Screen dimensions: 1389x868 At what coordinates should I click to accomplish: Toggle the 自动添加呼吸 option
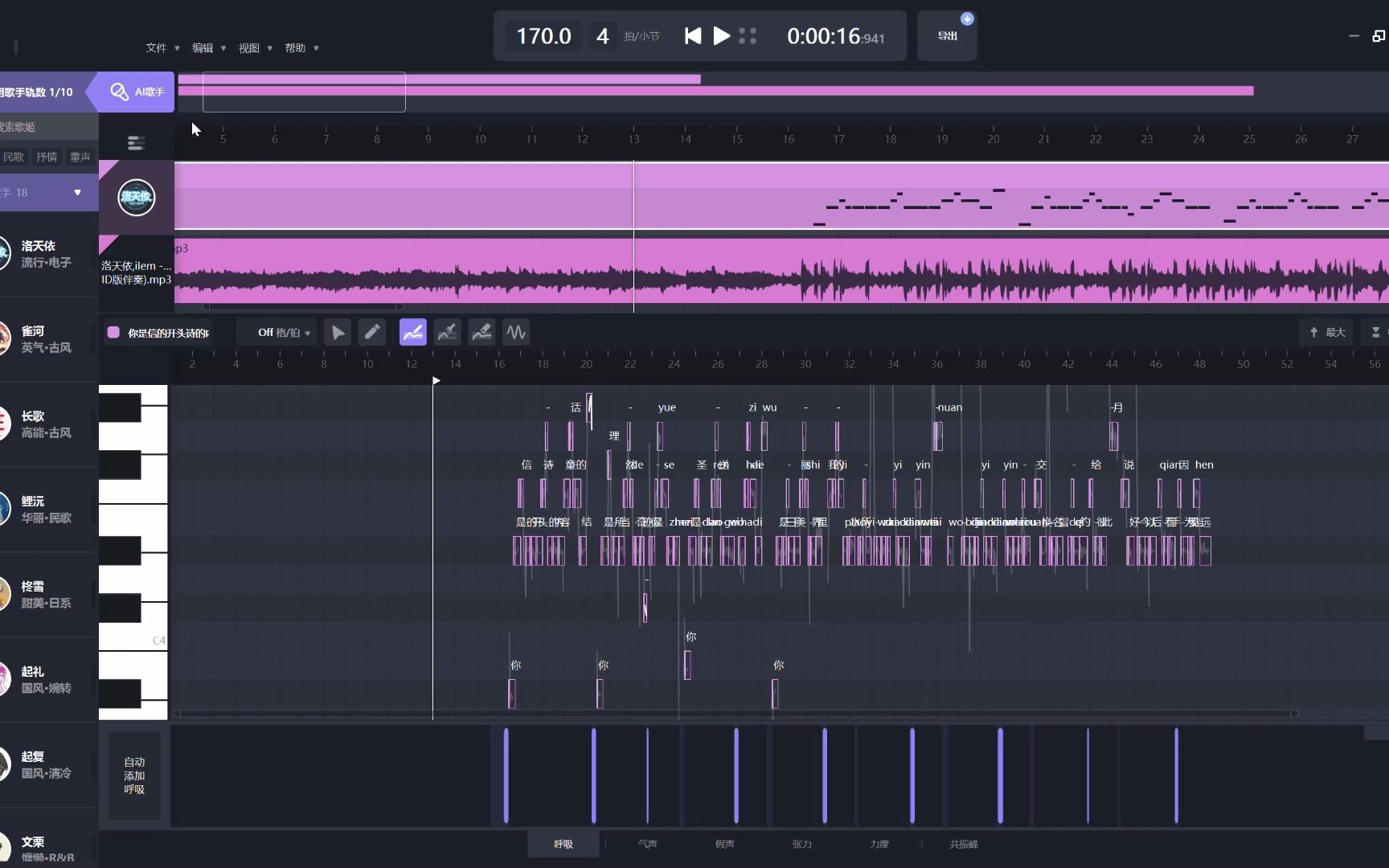point(133,776)
